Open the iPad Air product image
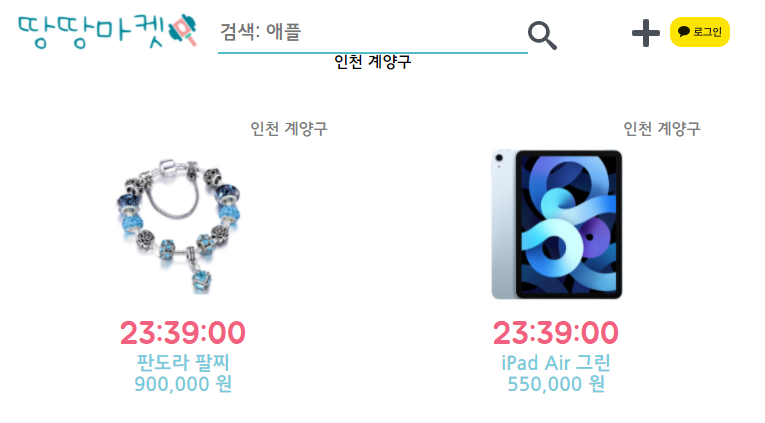The width and height of the screenshot is (765, 423). [557, 224]
